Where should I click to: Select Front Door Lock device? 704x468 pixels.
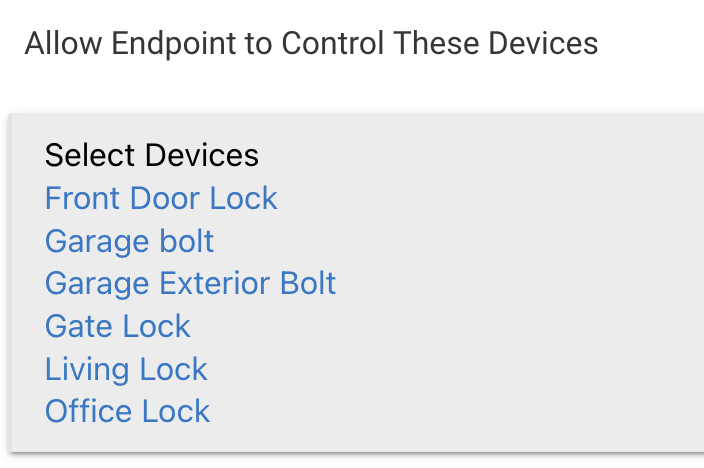coord(161,198)
